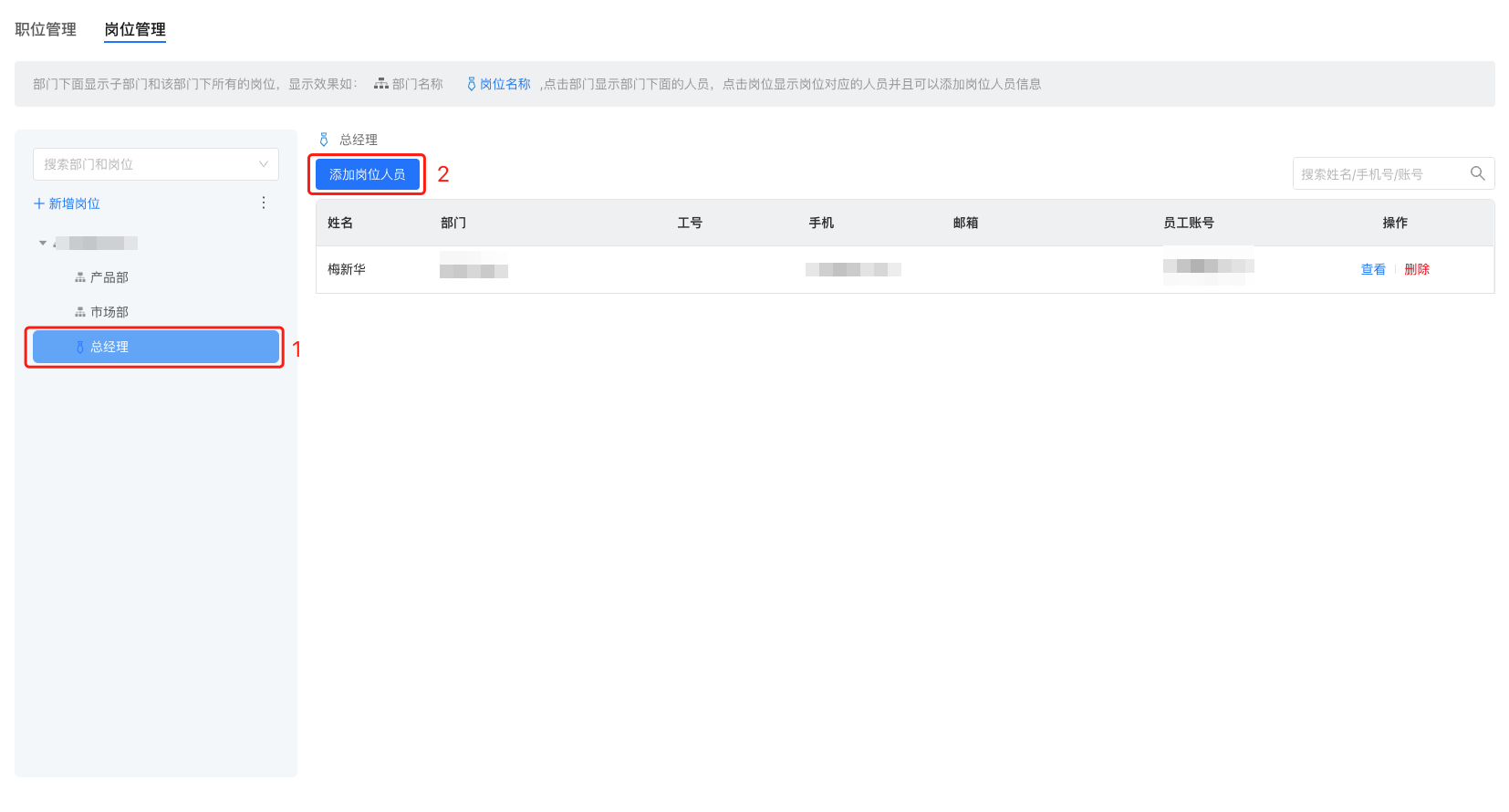Open the 搜索部门和岗位 dropdown
The width and height of the screenshot is (1509, 812).
(156, 164)
